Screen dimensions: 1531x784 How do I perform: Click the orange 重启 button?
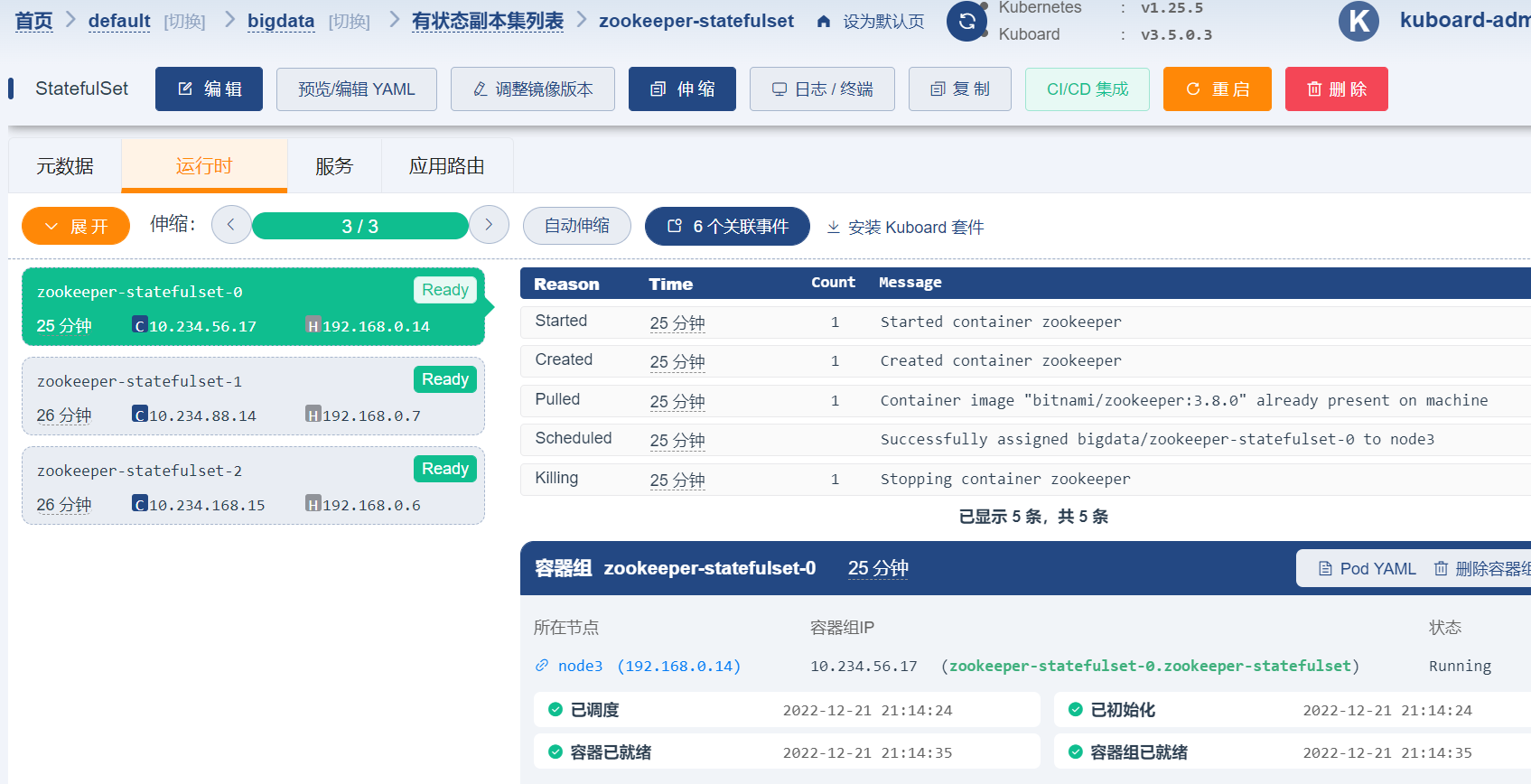(x=1217, y=89)
